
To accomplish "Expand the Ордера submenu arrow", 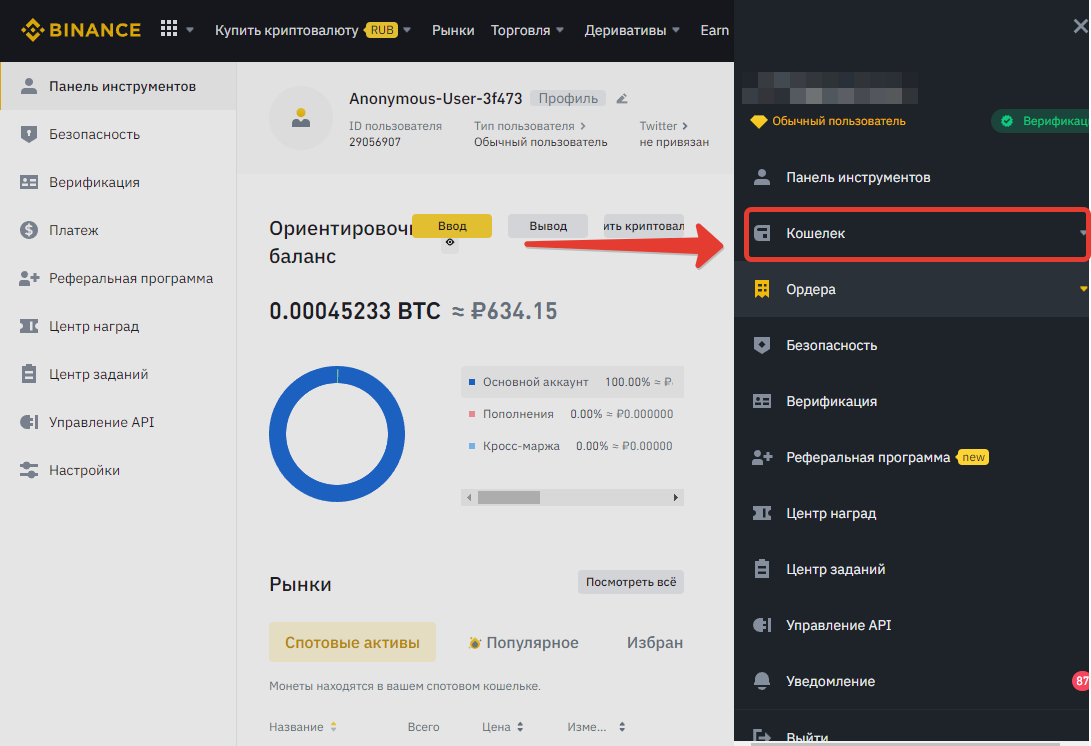I will [x=1084, y=289].
